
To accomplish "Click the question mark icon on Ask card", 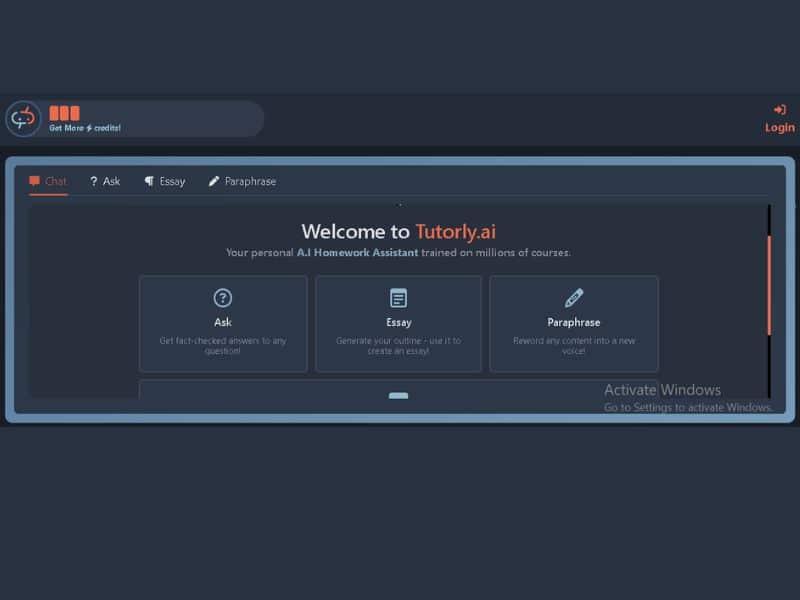I will pyautogui.click(x=223, y=297).
